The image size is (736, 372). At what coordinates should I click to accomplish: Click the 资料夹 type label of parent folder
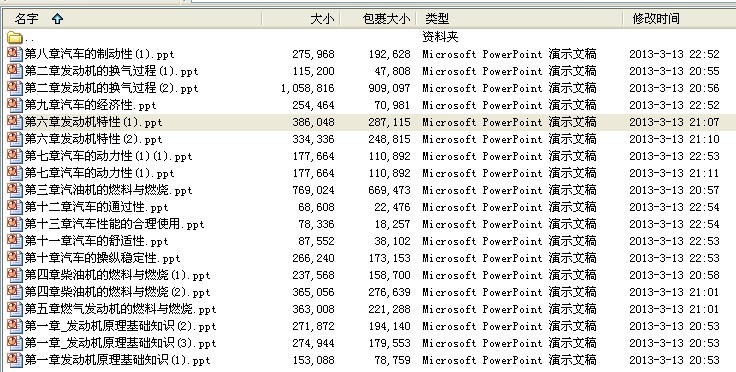tap(440, 37)
